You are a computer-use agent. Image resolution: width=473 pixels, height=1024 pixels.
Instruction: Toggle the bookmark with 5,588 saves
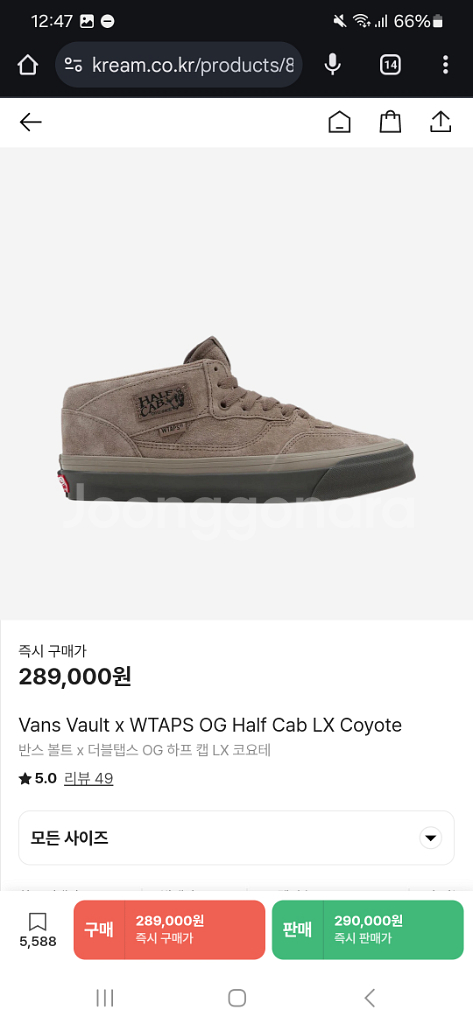point(37,930)
